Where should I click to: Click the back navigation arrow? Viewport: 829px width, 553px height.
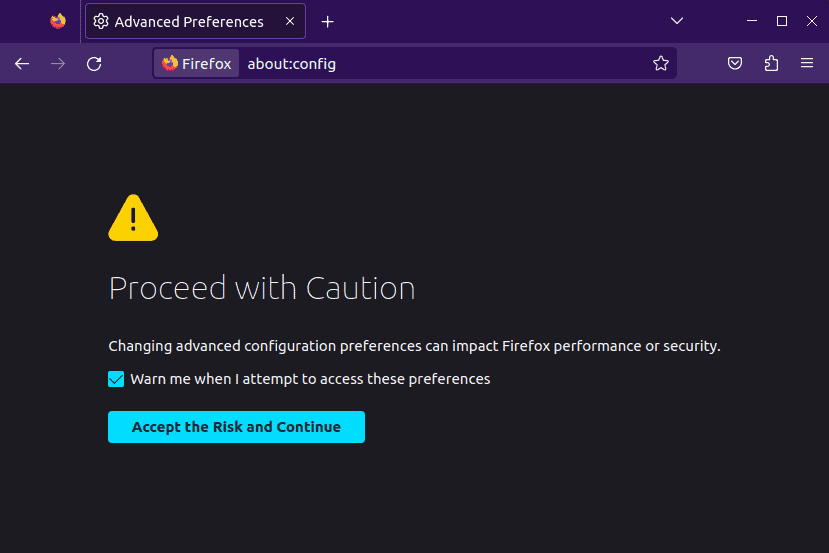tap(22, 64)
